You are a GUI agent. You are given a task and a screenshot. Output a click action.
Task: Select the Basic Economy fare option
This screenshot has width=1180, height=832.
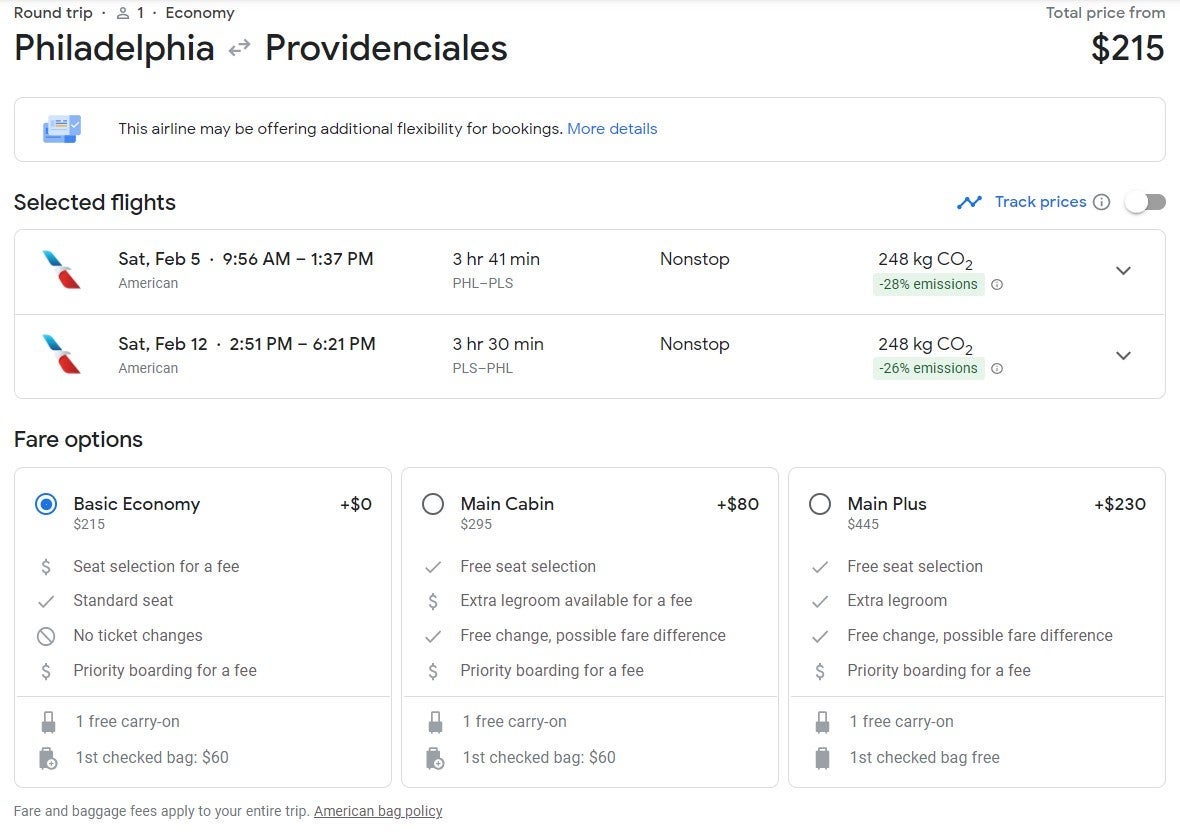(46, 504)
